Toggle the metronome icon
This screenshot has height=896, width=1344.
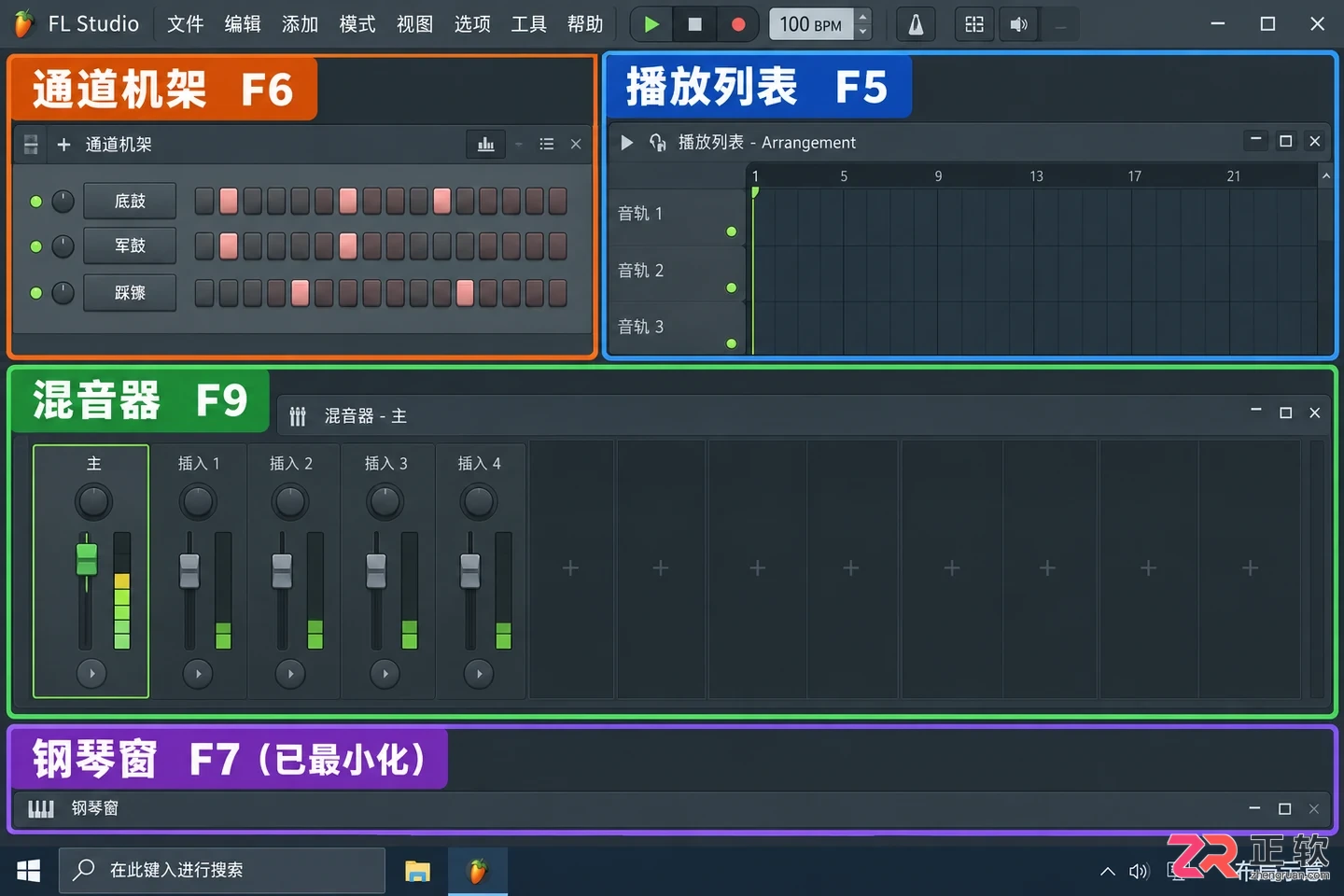pos(916,24)
